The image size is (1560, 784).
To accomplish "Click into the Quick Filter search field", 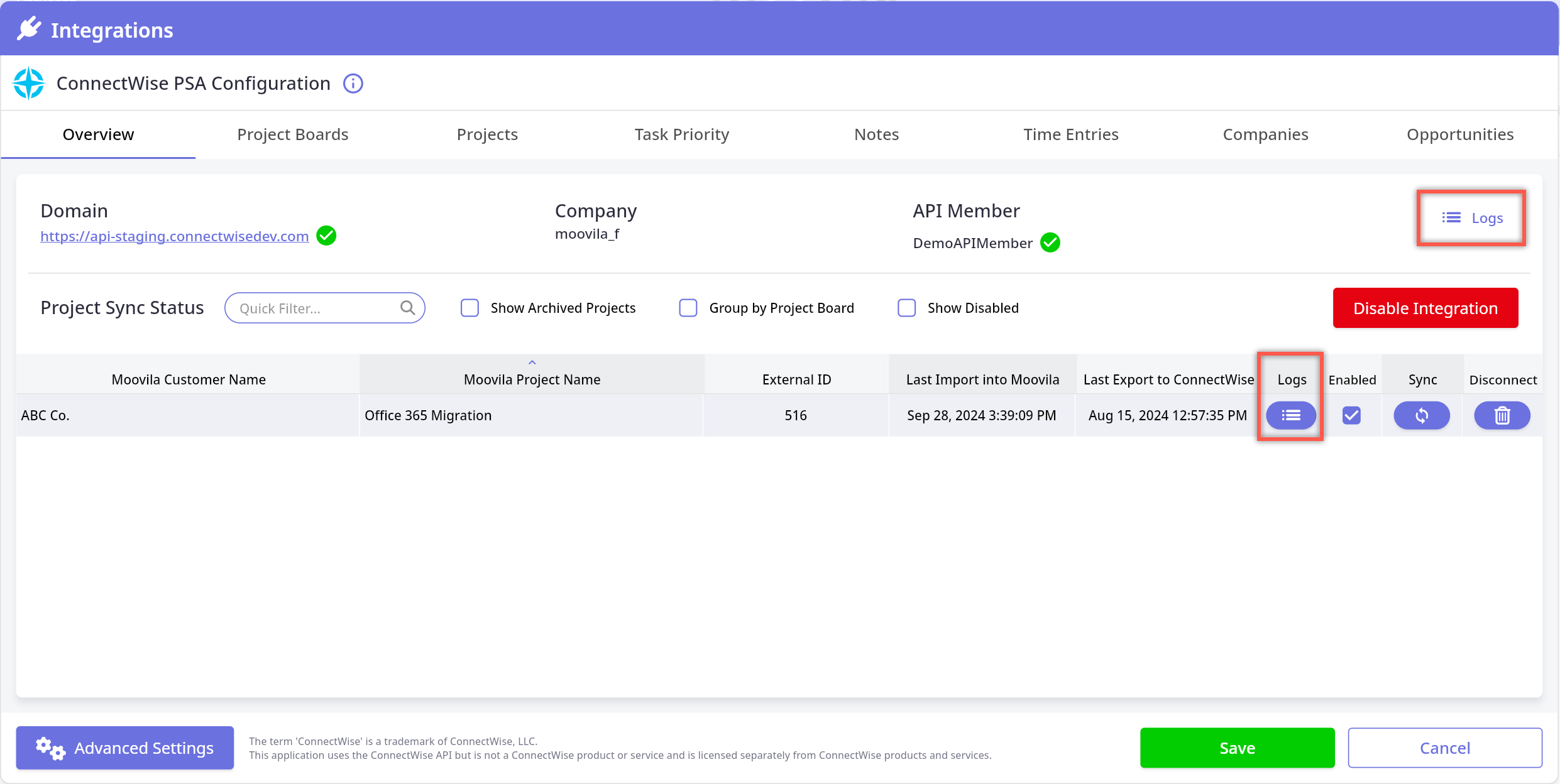I will pyautogui.click(x=314, y=308).
